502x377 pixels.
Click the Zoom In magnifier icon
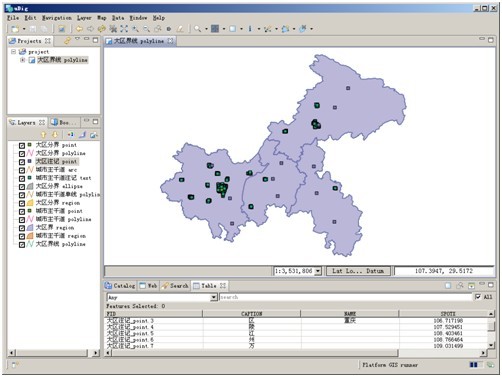[x=135, y=29]
